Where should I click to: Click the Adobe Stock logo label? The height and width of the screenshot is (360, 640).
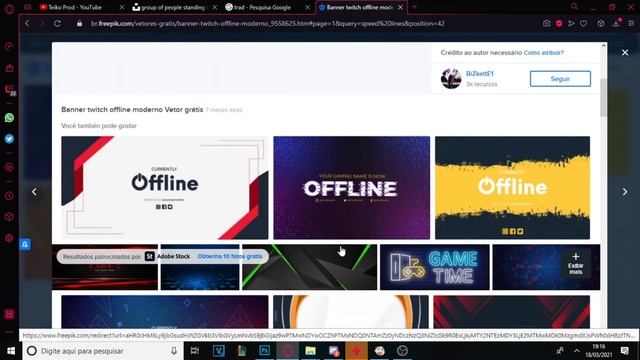point(168,256)
